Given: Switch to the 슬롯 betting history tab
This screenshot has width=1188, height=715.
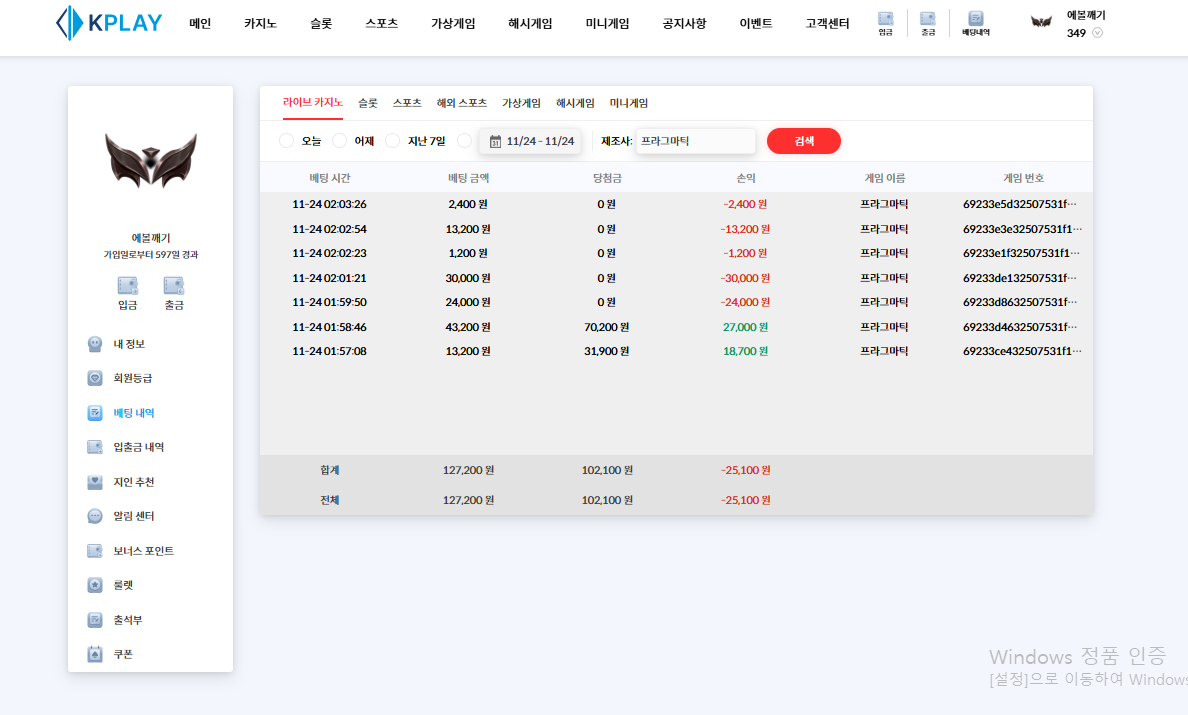Looking at the screenshot, I should coord(368,103).
